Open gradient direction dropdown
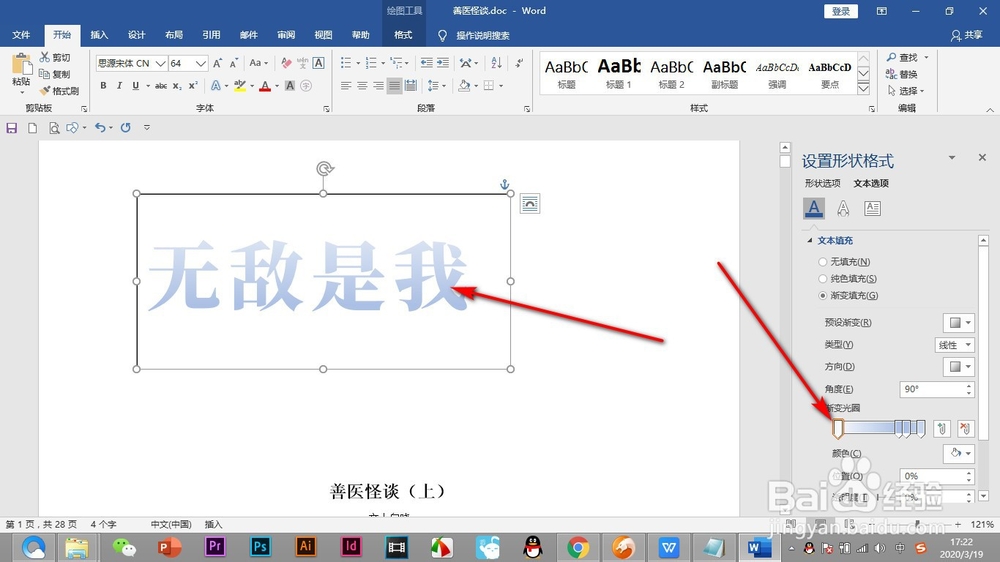This screenshot has height=562, width=1000. [959, 367]
